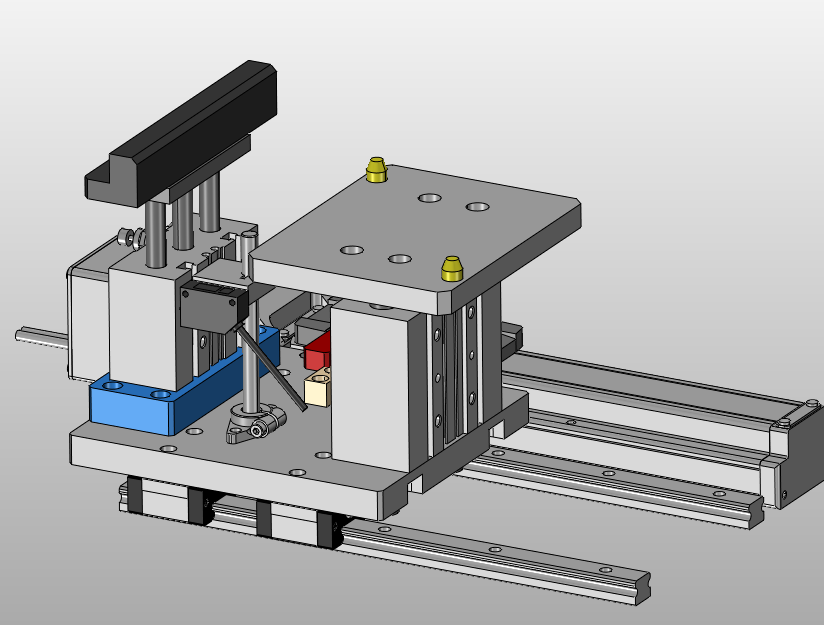The image size is (824, 625).
Task: Select the diagonal black rod
Action: pyautogui.click(x=270, y=367)
